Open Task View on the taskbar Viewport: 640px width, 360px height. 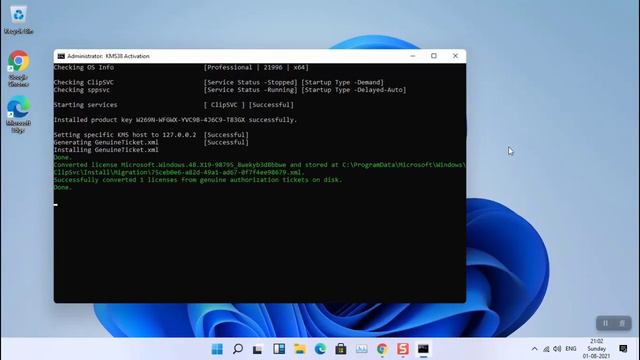(x=258, y=349)
